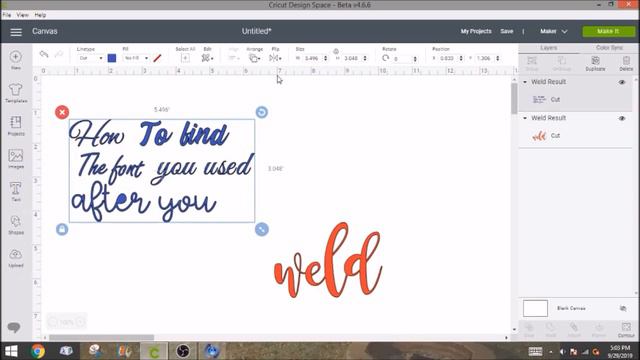Hide the first Weld Result layer
The height and width of the screenshot is (360, 640).
(x=622, y=82)
